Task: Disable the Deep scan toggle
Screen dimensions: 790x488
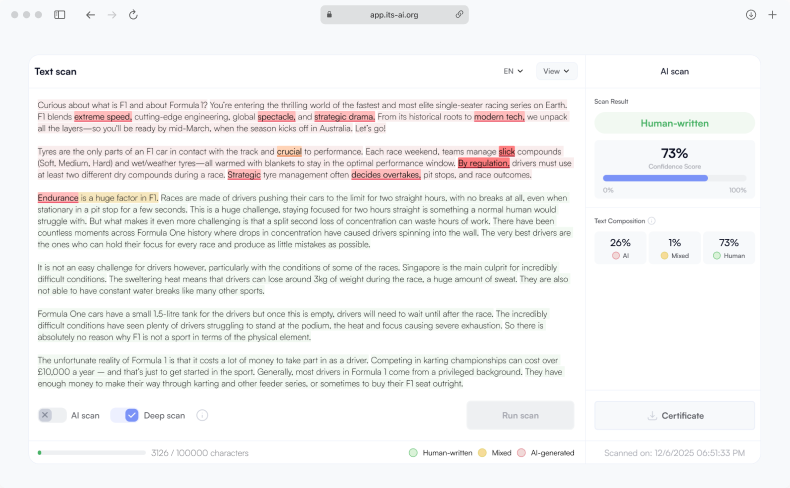Action: click(x=124, y=415)
